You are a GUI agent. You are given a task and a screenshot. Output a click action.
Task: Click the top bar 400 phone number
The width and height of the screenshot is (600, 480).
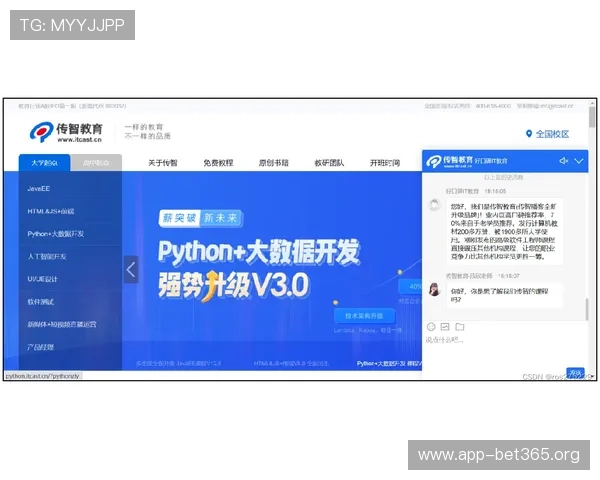pos(493,106)
